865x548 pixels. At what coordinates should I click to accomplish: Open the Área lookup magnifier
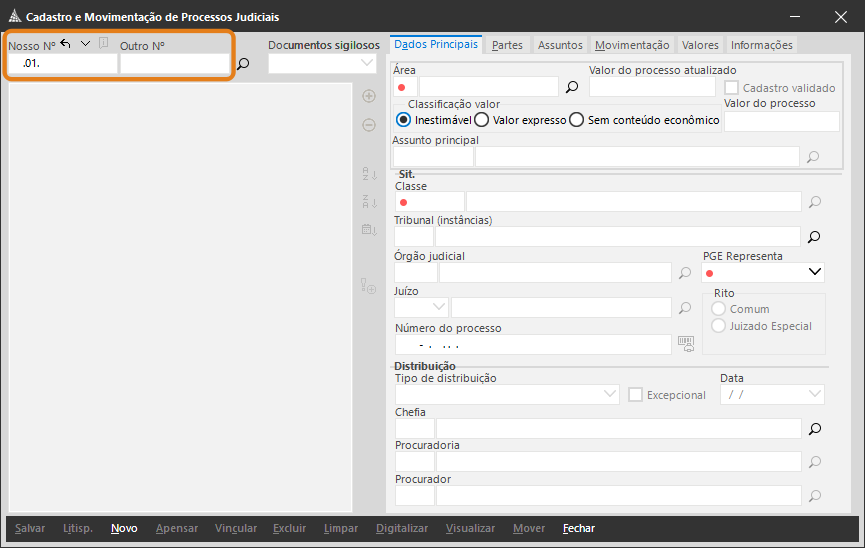point(572,87)
